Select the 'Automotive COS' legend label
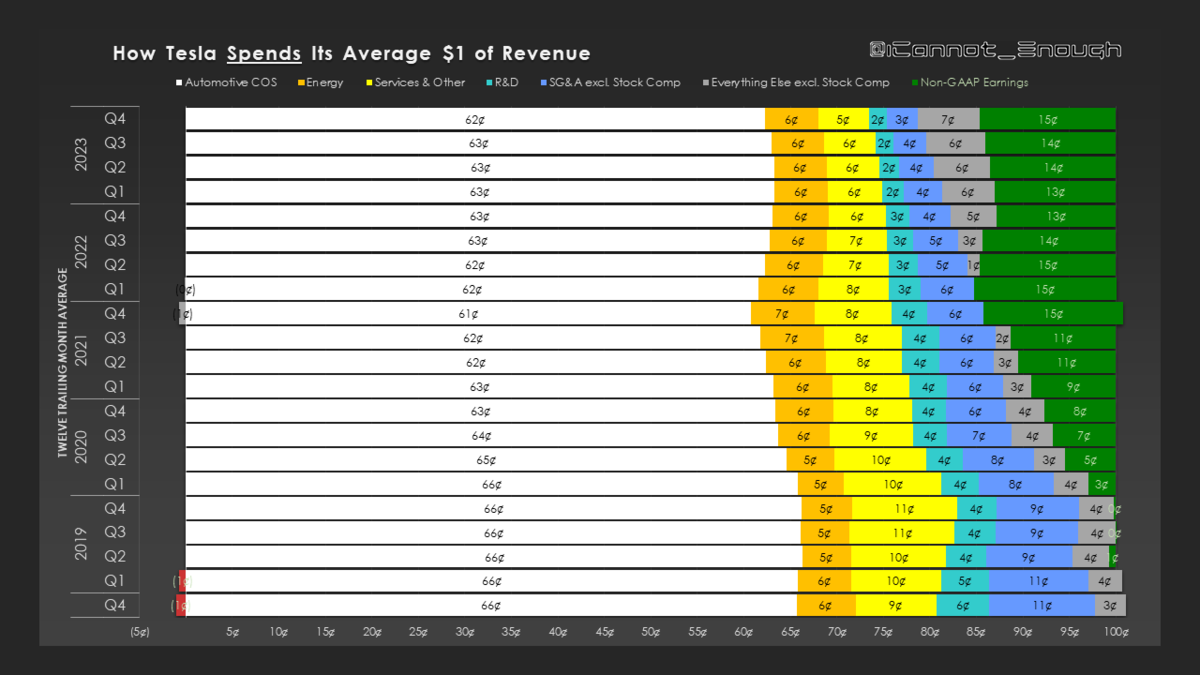Screen dimensions: 1200x675 tap(231, 83)
